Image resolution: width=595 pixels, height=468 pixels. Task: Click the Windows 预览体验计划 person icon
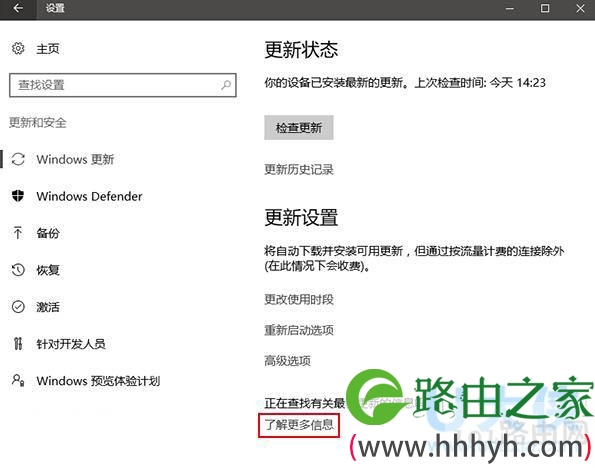pos(18,380)
